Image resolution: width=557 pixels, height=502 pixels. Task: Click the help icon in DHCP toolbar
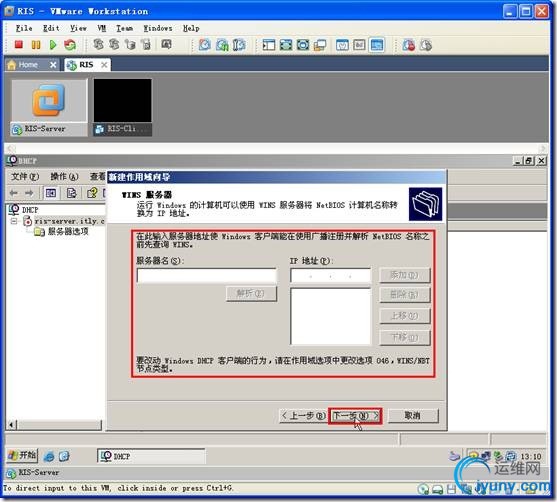coord(92,193)
